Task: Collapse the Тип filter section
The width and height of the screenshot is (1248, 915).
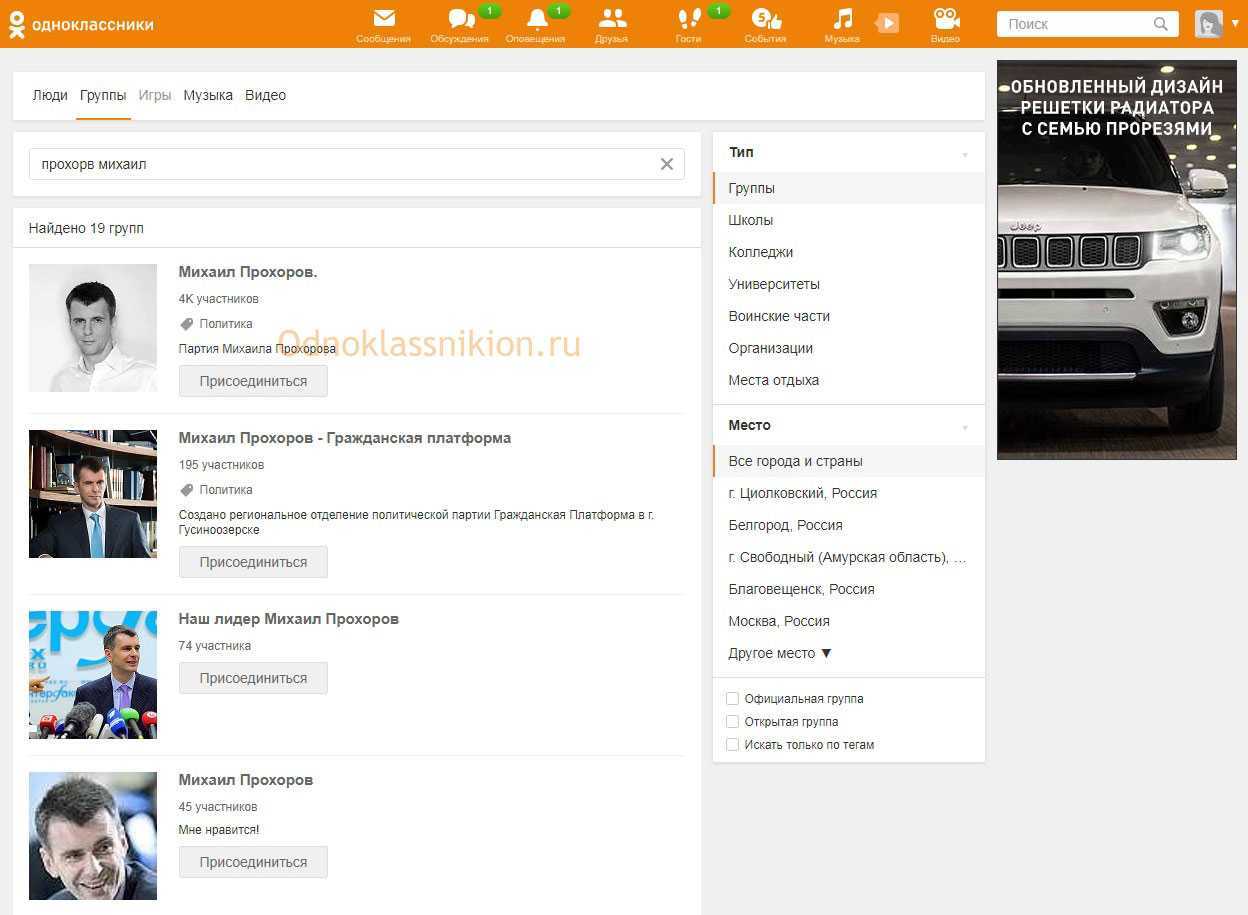Action: (965, 154)
